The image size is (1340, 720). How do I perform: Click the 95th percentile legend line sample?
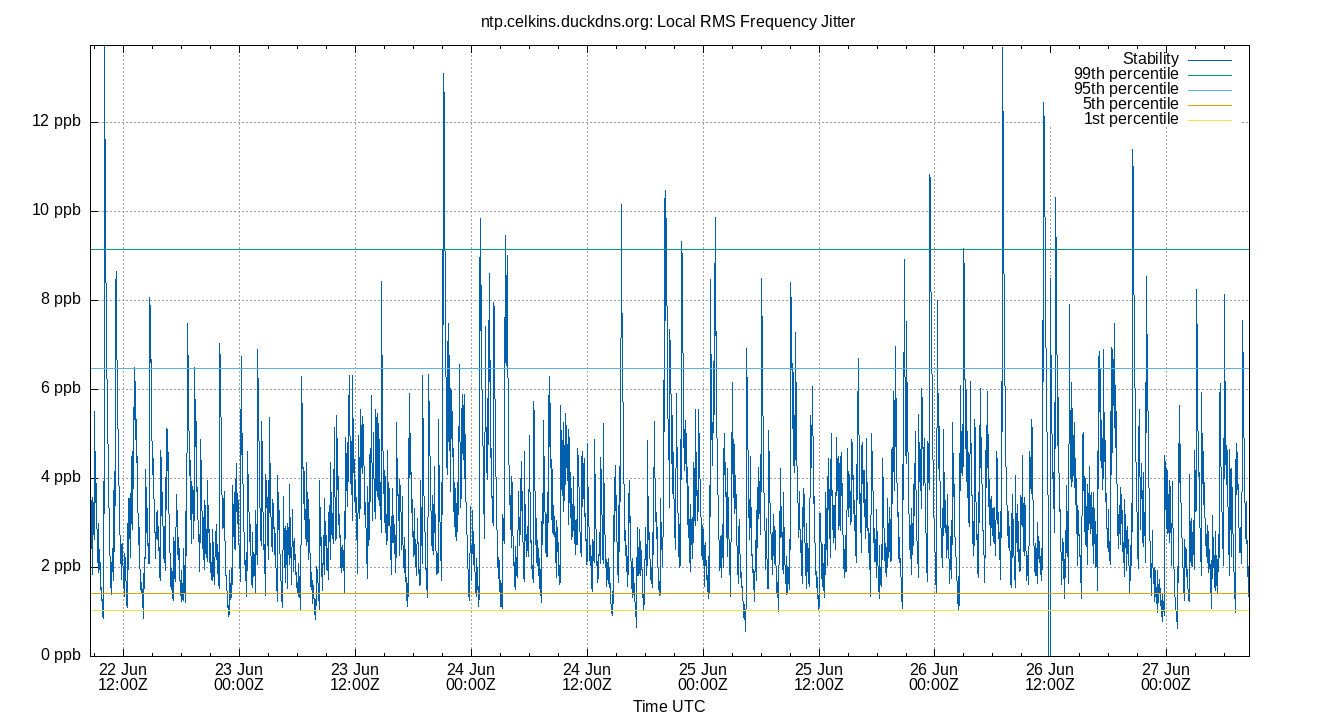click(x=1210, y=90)
